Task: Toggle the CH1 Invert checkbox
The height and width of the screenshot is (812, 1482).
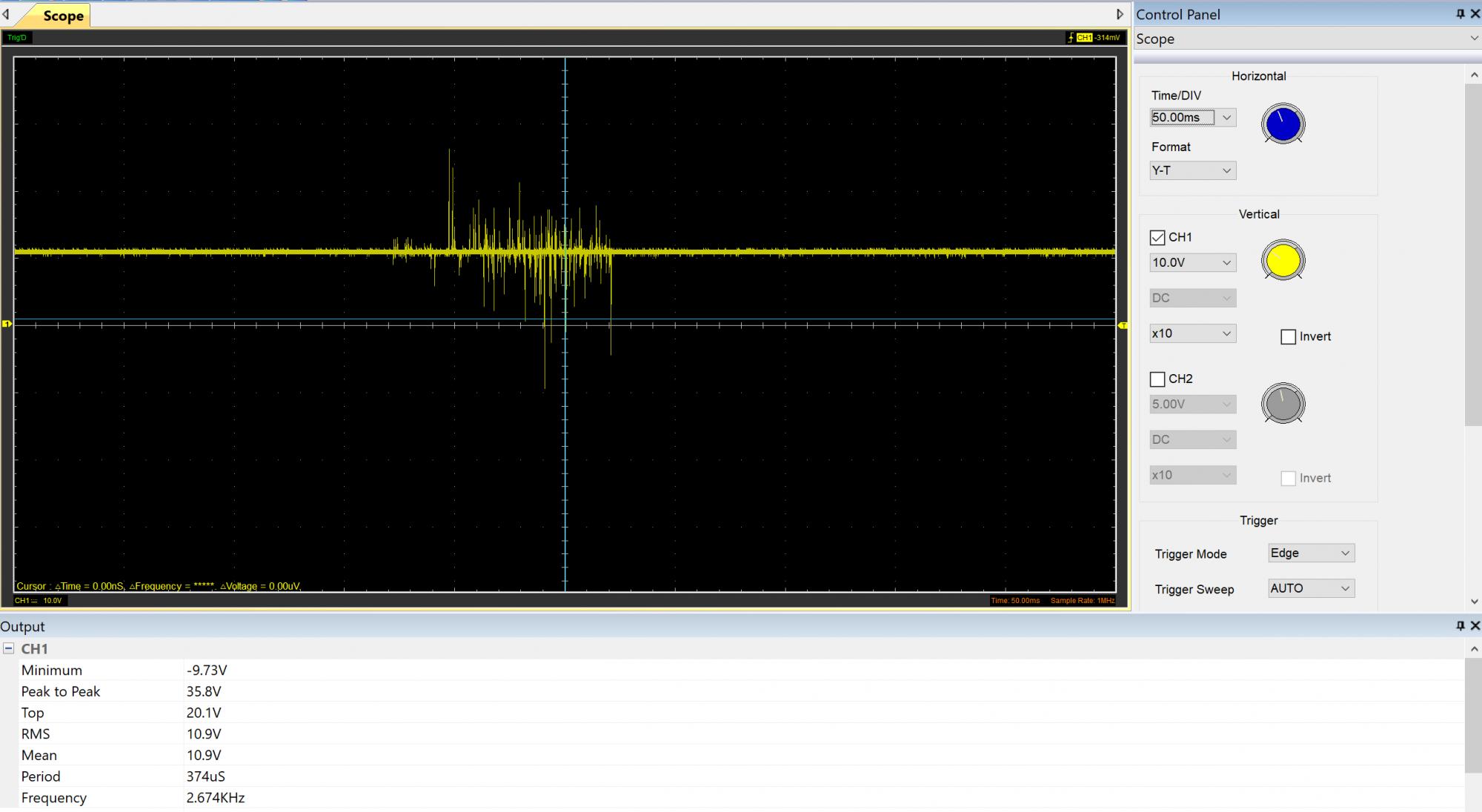Action: pyautogui.click(x=1288, y=337)
